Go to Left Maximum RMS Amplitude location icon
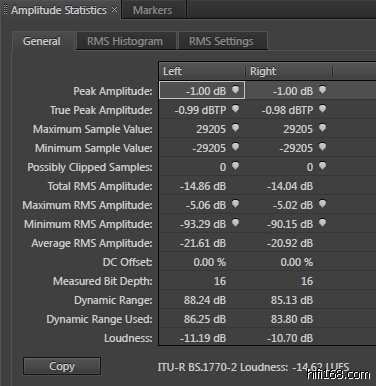376x386 pixels. (x=235, y=204)
